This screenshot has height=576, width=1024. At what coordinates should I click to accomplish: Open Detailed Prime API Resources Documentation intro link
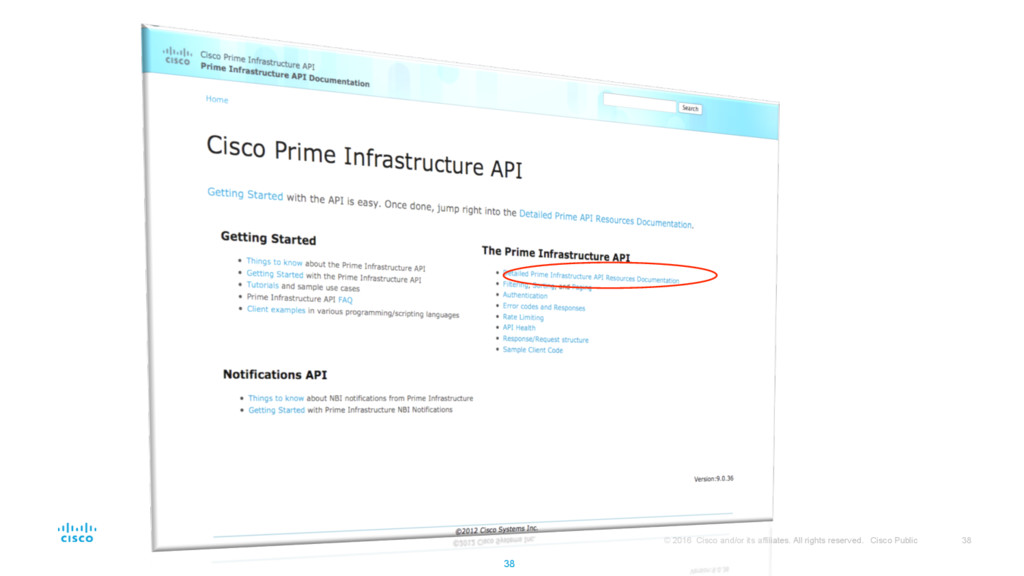605,219
